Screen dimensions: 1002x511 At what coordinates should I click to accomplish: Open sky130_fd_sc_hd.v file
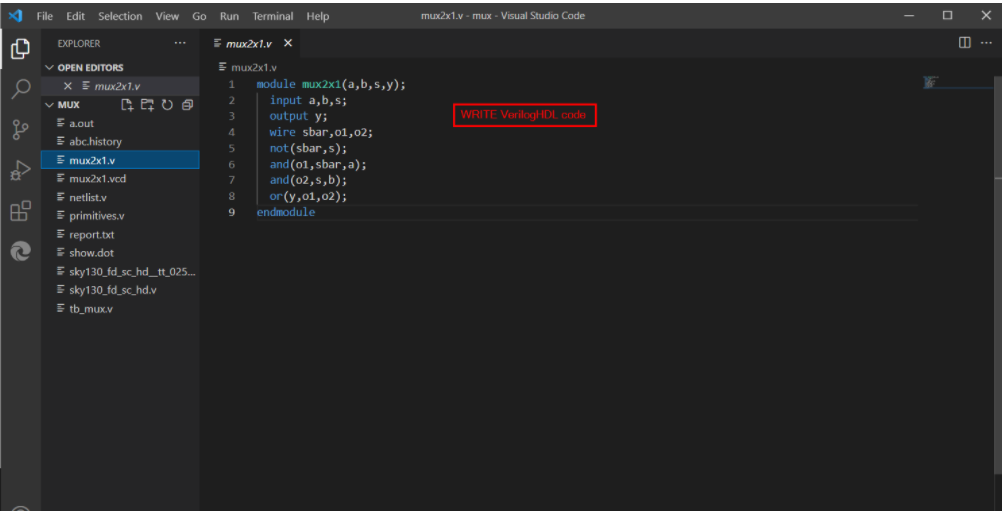coord(120,290)
